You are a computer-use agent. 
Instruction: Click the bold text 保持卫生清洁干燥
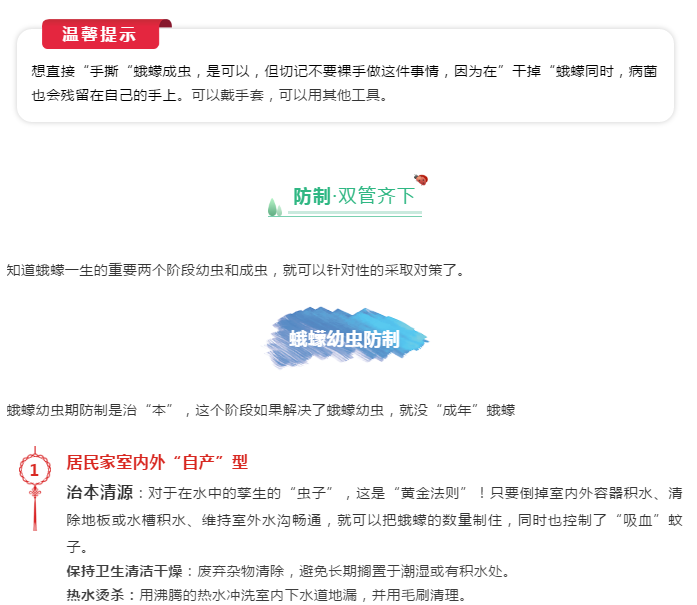pos(124,571)
